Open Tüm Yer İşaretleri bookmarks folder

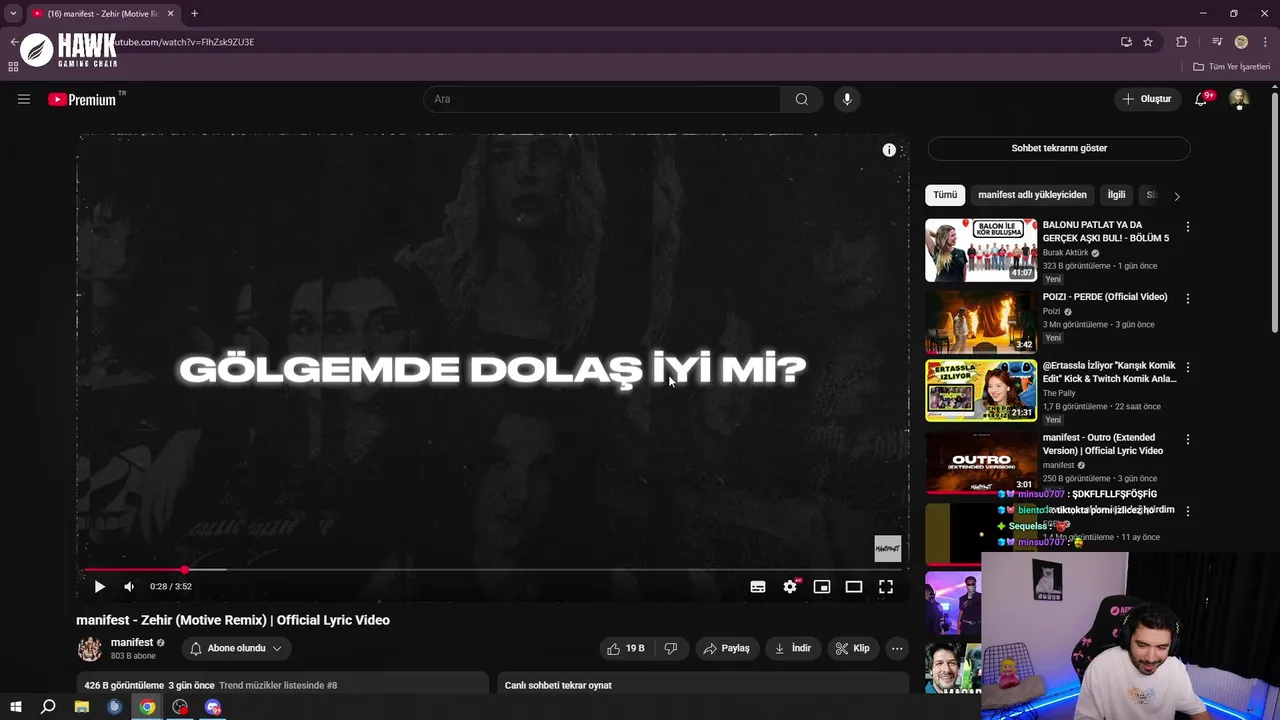pos(1232,67)
